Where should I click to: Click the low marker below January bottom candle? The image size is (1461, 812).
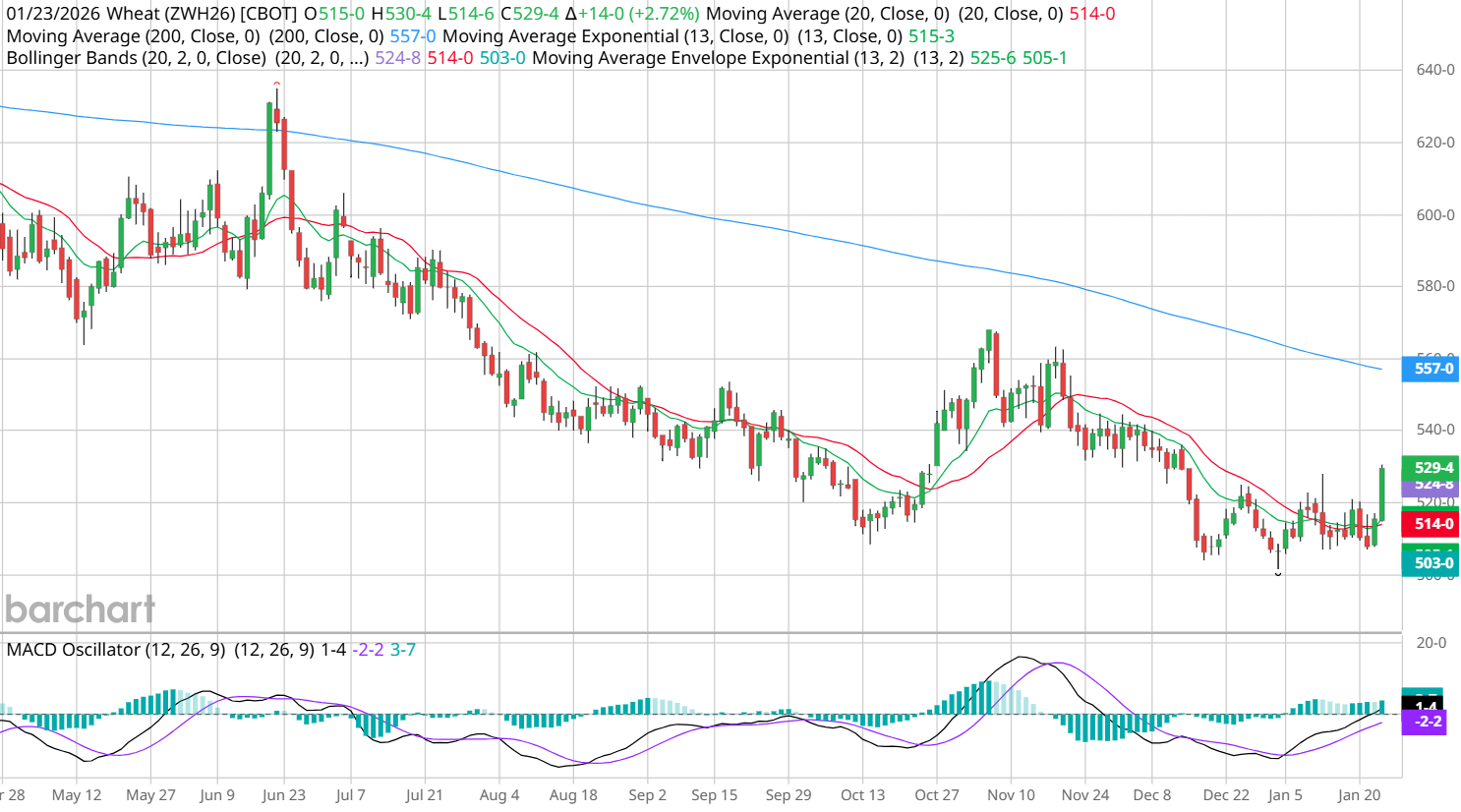(1278, 574)
